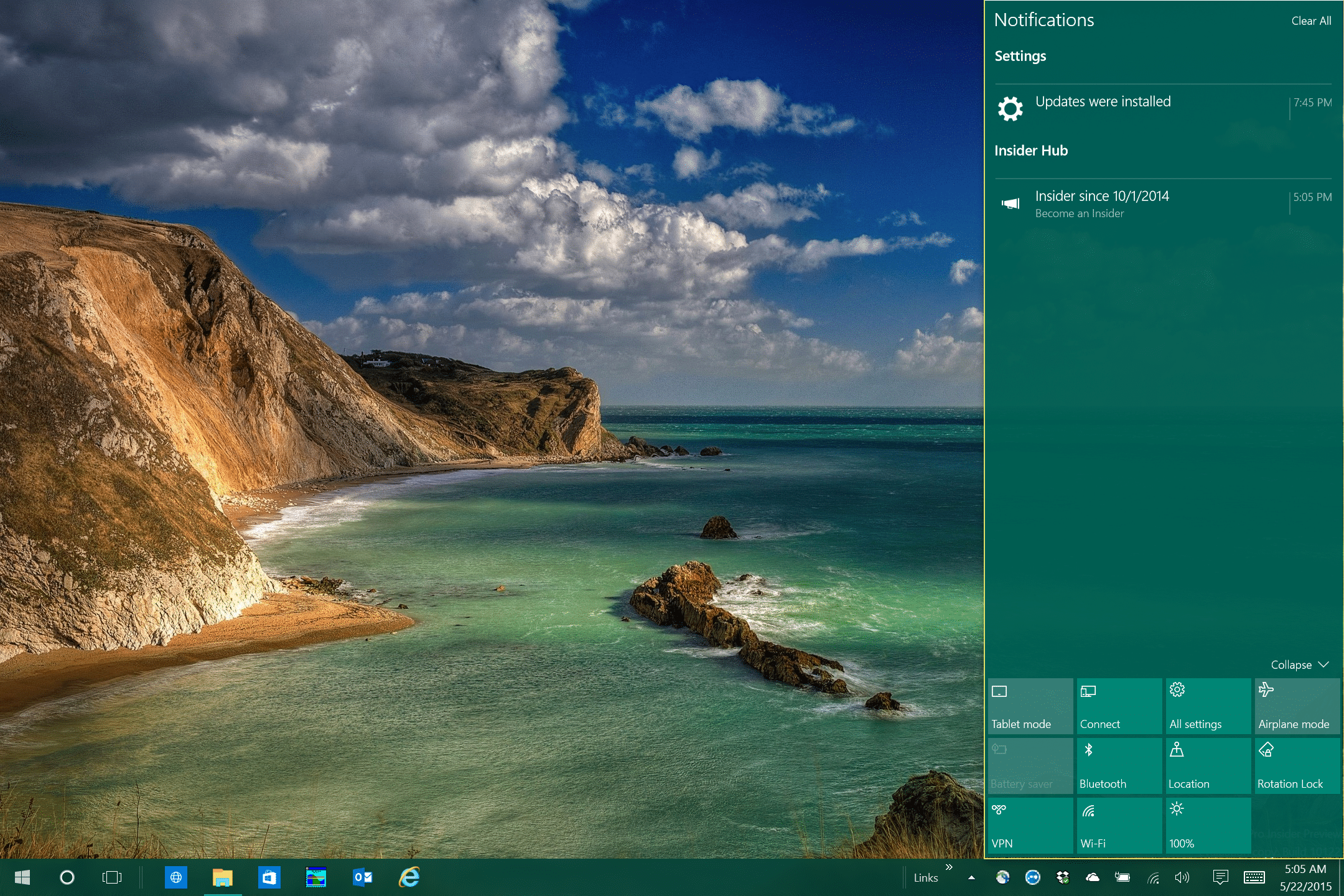Viewport: 1344px width, 896px height.
Task: Show hidden tray icons arrow
Action: click(971, 878)
